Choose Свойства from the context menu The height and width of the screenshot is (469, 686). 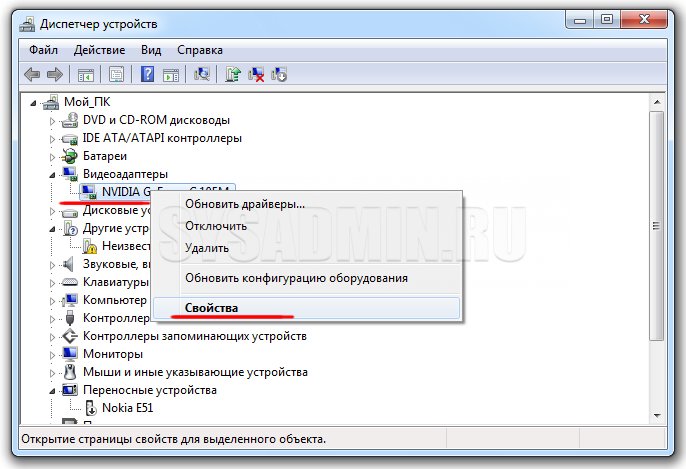[205, 308]
